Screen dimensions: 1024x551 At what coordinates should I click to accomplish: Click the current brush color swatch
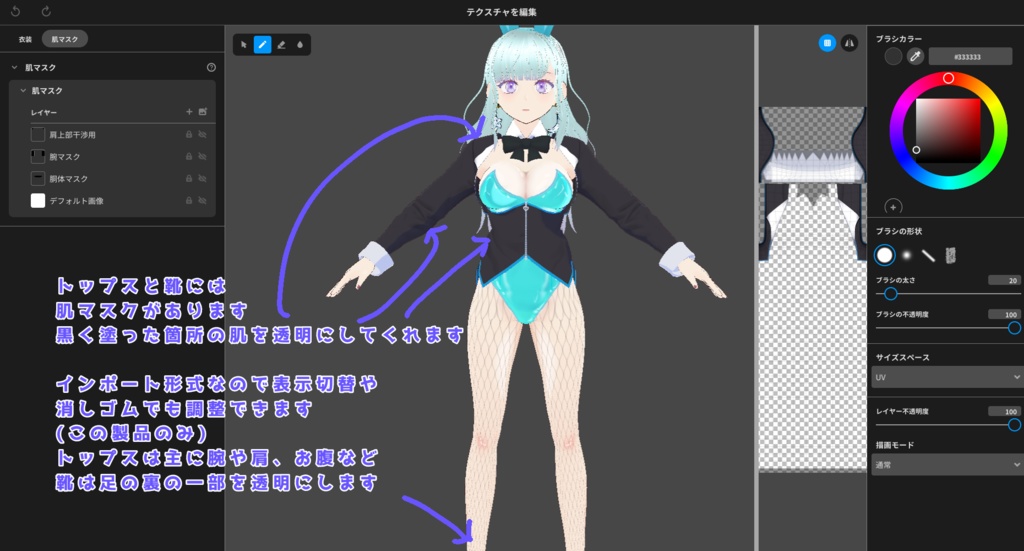pos(893,56)
